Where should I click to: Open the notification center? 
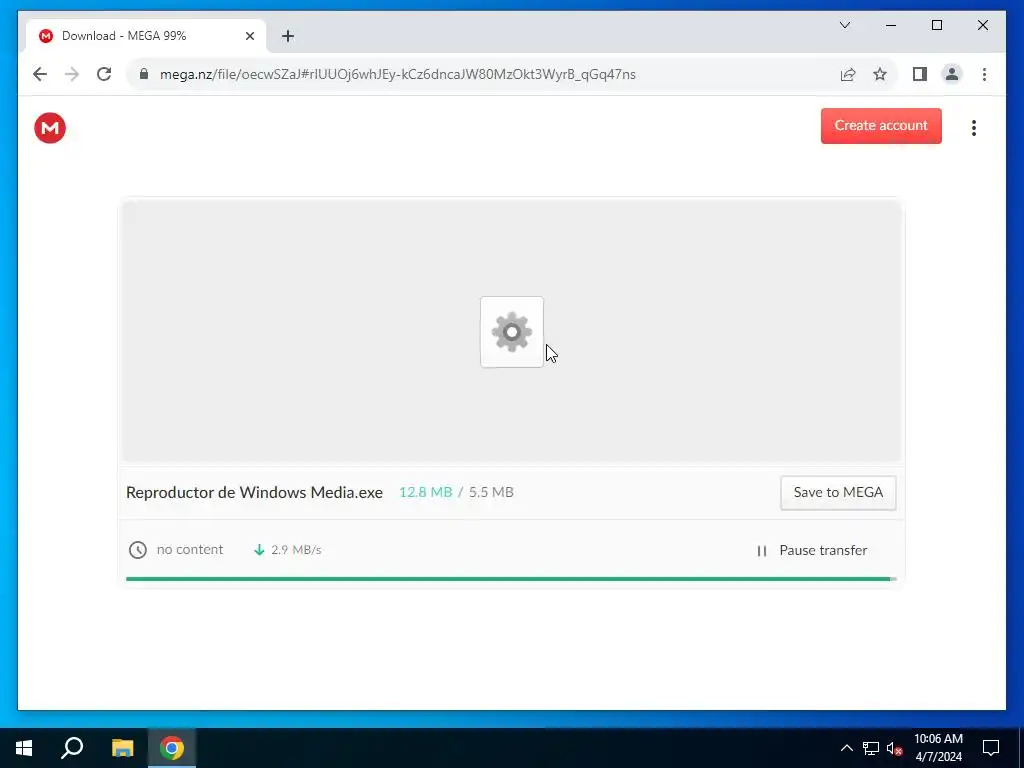991,748
